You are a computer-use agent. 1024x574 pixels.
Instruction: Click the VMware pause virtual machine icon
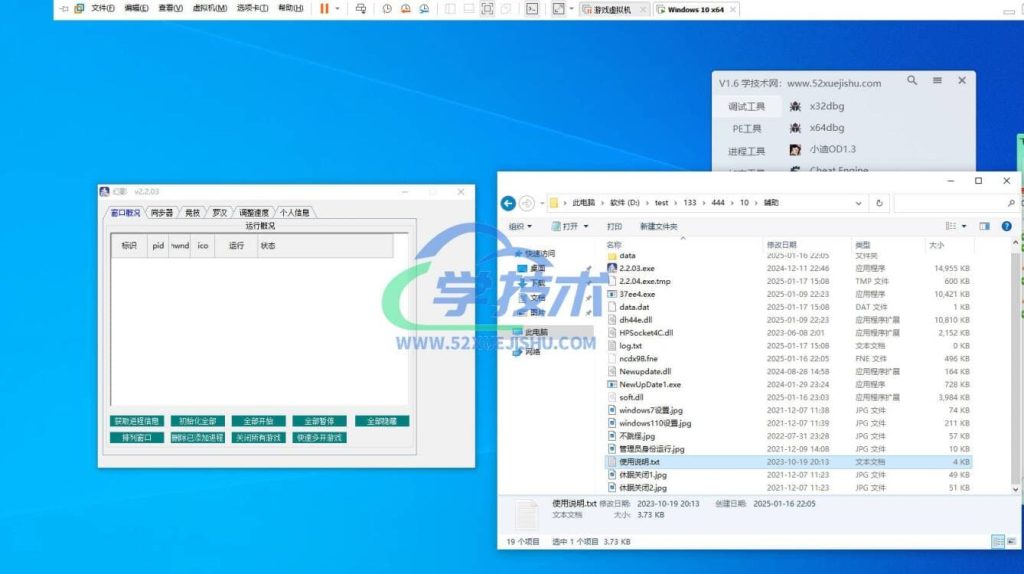click(x=324, y=8)
